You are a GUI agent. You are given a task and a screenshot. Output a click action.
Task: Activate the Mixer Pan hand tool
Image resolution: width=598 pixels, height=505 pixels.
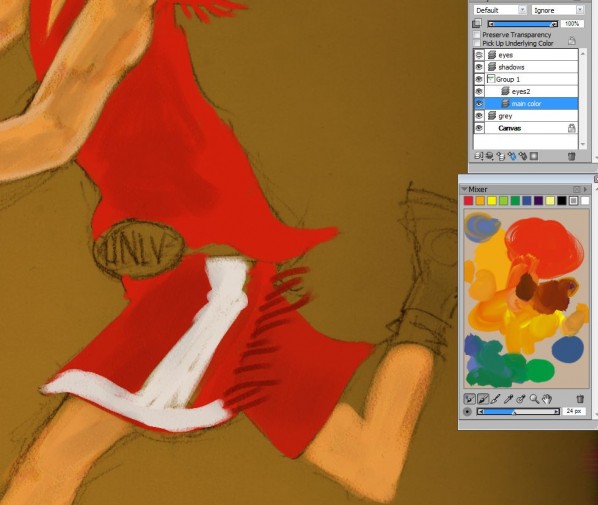coord(547,399)
